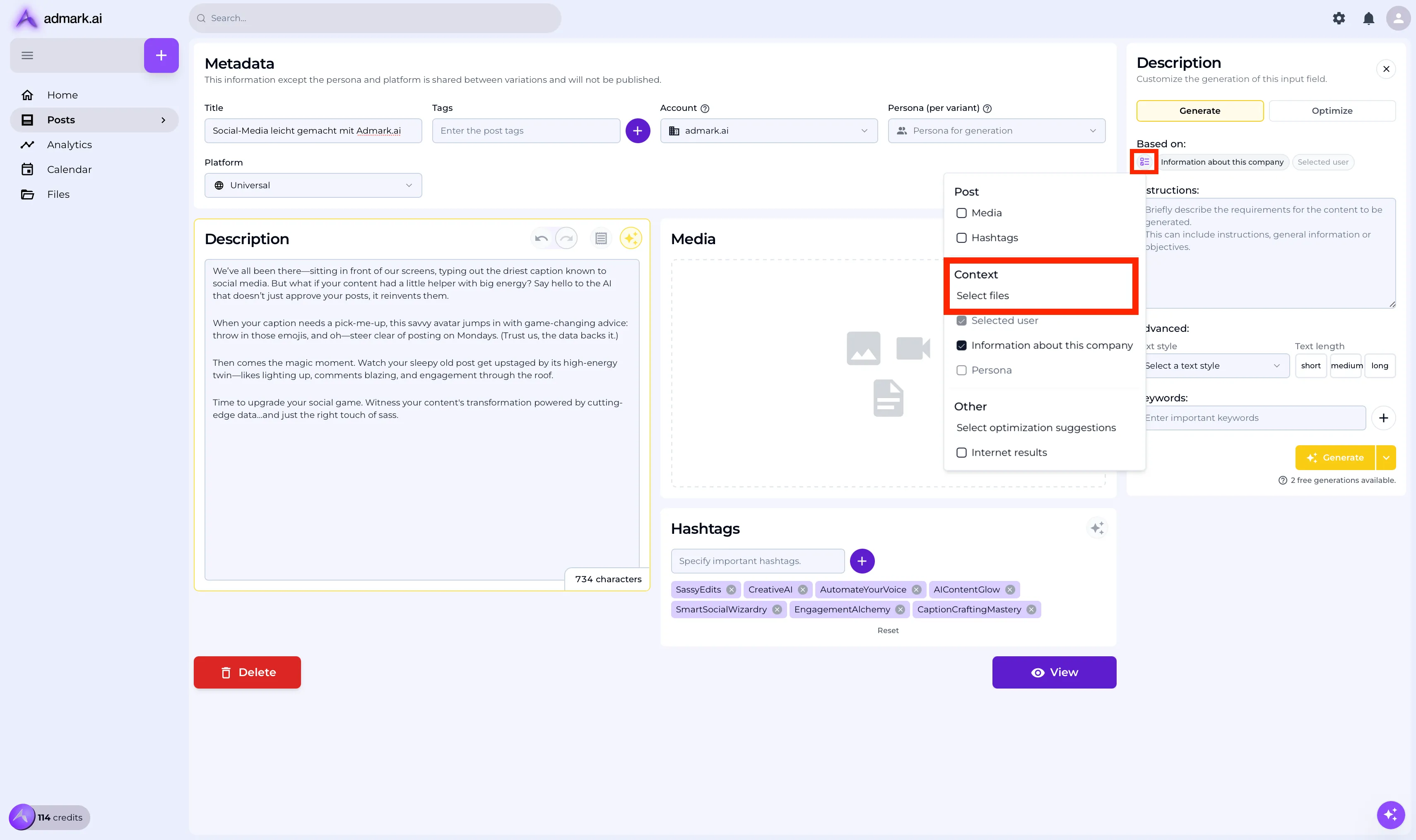Image resolution: width=1416 pixels, height=840 pixels.
Task: Check the Internet results option
Action: pos(961,452)
